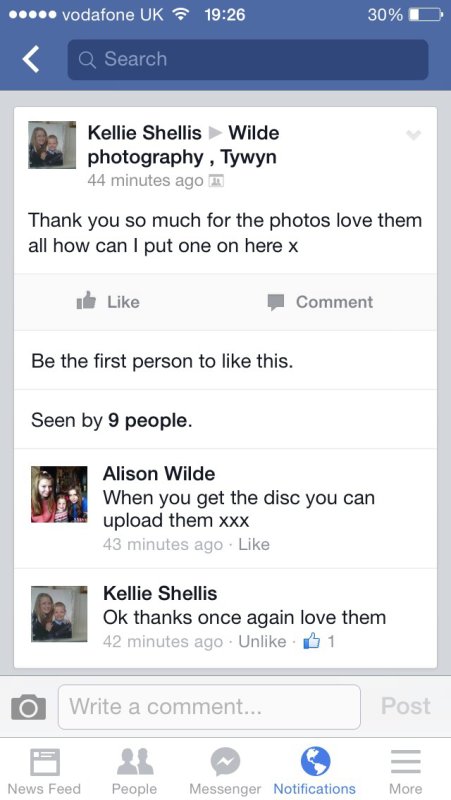Open Wilde photography, Tywyn page link
The width and height of the screenshot is (451, 800).
(x=184, y=145)
